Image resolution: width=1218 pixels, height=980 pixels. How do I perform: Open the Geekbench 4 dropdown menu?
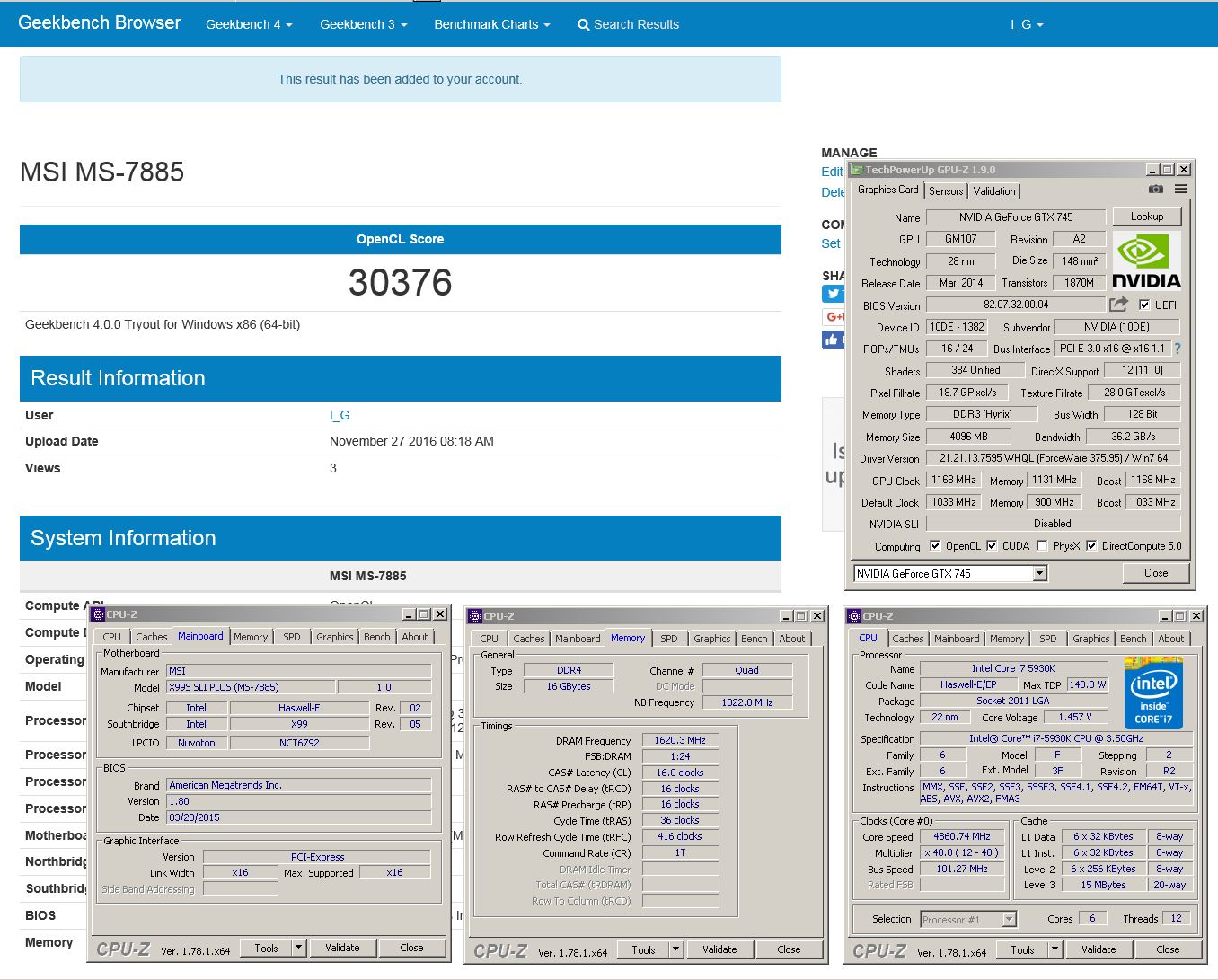coord(249,24)
